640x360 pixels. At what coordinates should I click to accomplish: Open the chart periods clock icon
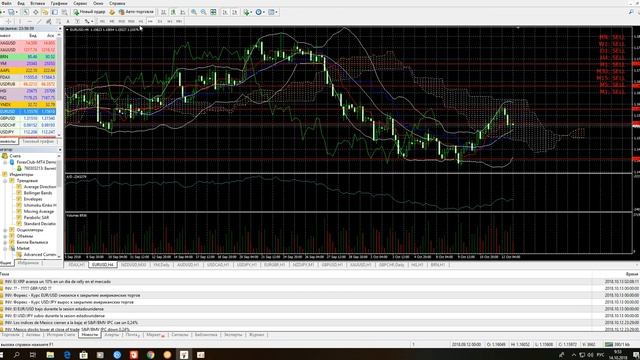[258, 12]
